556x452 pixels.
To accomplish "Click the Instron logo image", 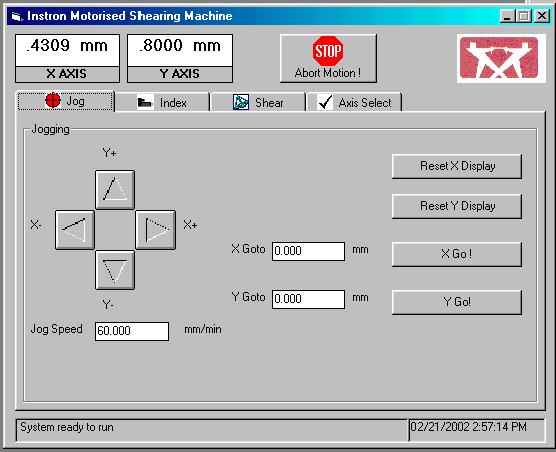I will coord(501,58).
